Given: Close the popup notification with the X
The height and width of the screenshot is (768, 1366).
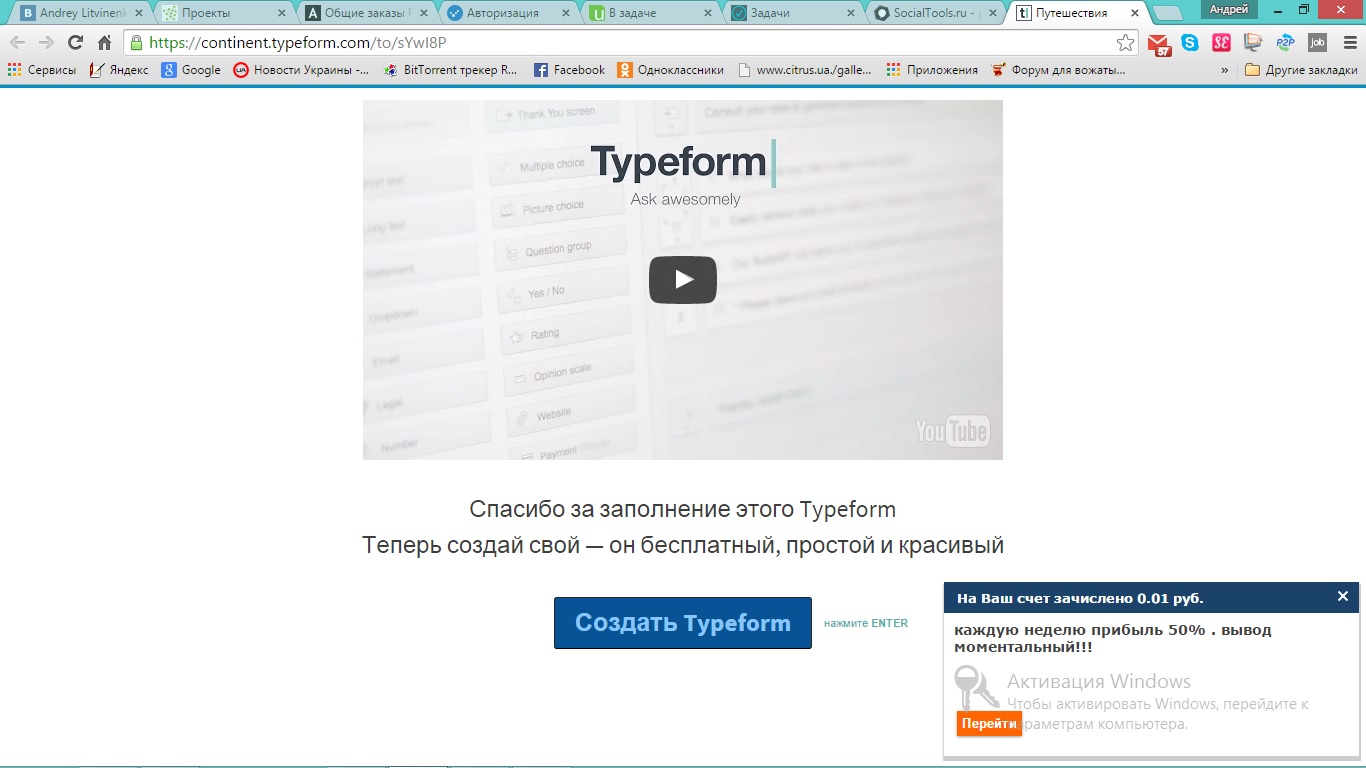Looking at the screenshot, I should [x=1343, y=597].
